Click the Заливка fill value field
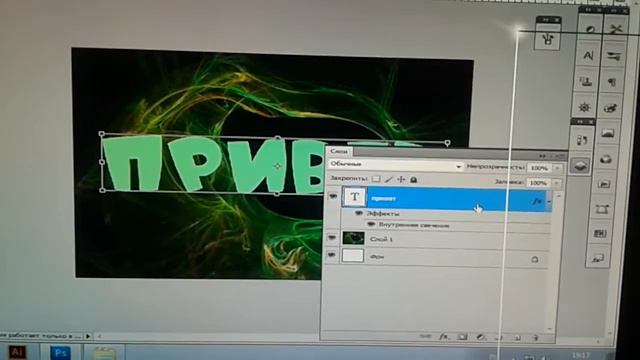The width and height of the screenshot is (640, 360). pos(538,183)
